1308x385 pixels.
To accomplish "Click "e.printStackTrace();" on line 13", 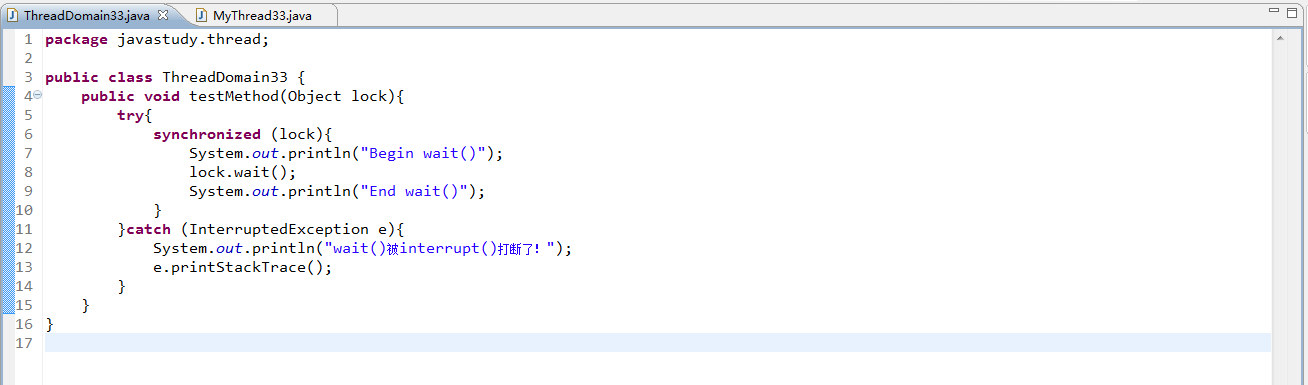I will [242, 267].
